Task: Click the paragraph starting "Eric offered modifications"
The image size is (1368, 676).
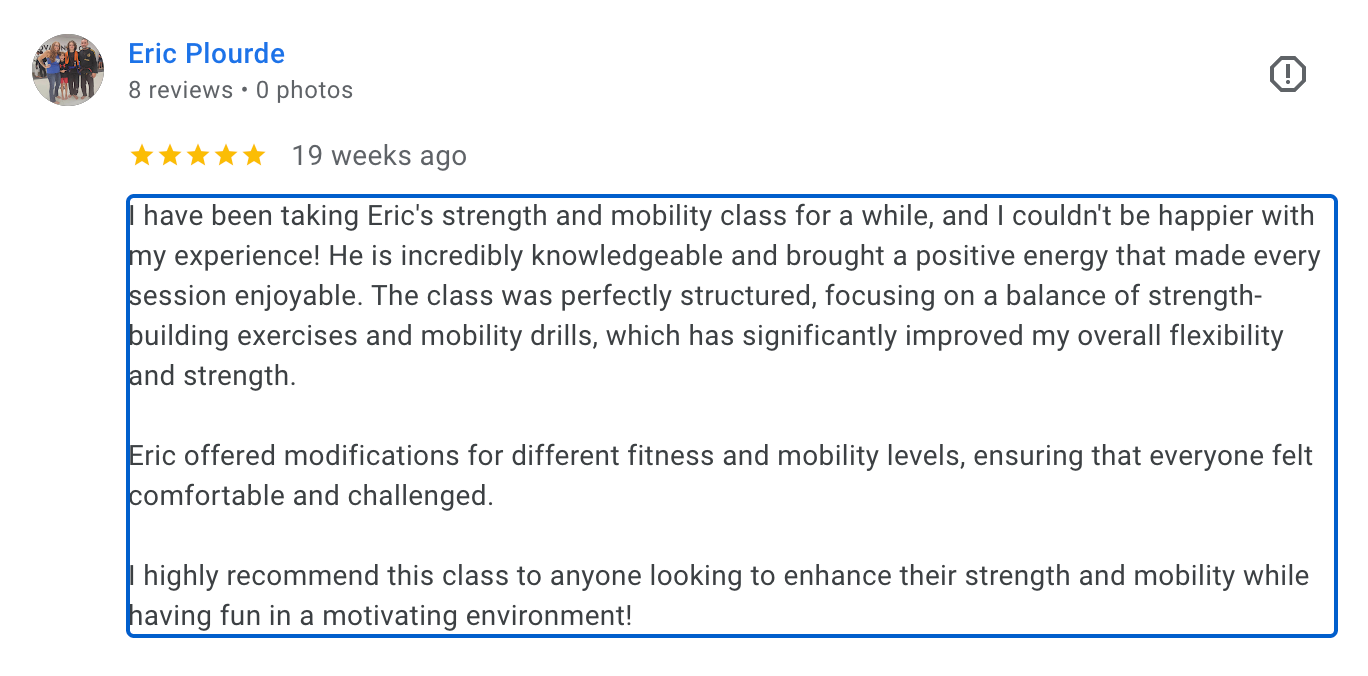Action: click(720, 457)
